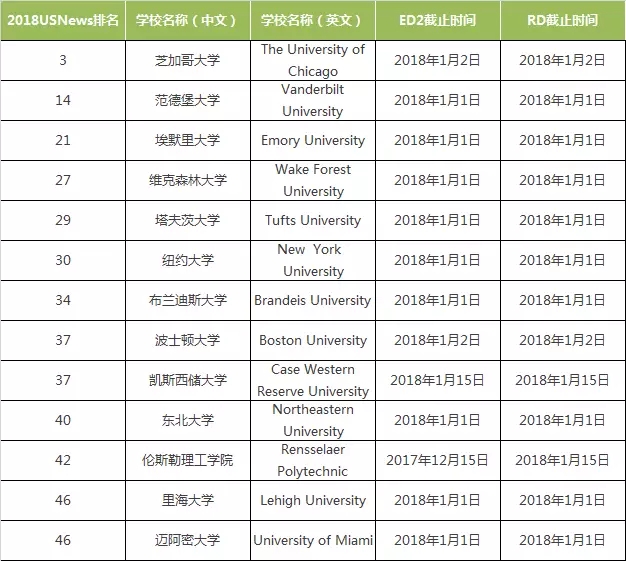Click the Emory University cell
This screenshot has height=561, width=626.
click(x=313, y=140)
